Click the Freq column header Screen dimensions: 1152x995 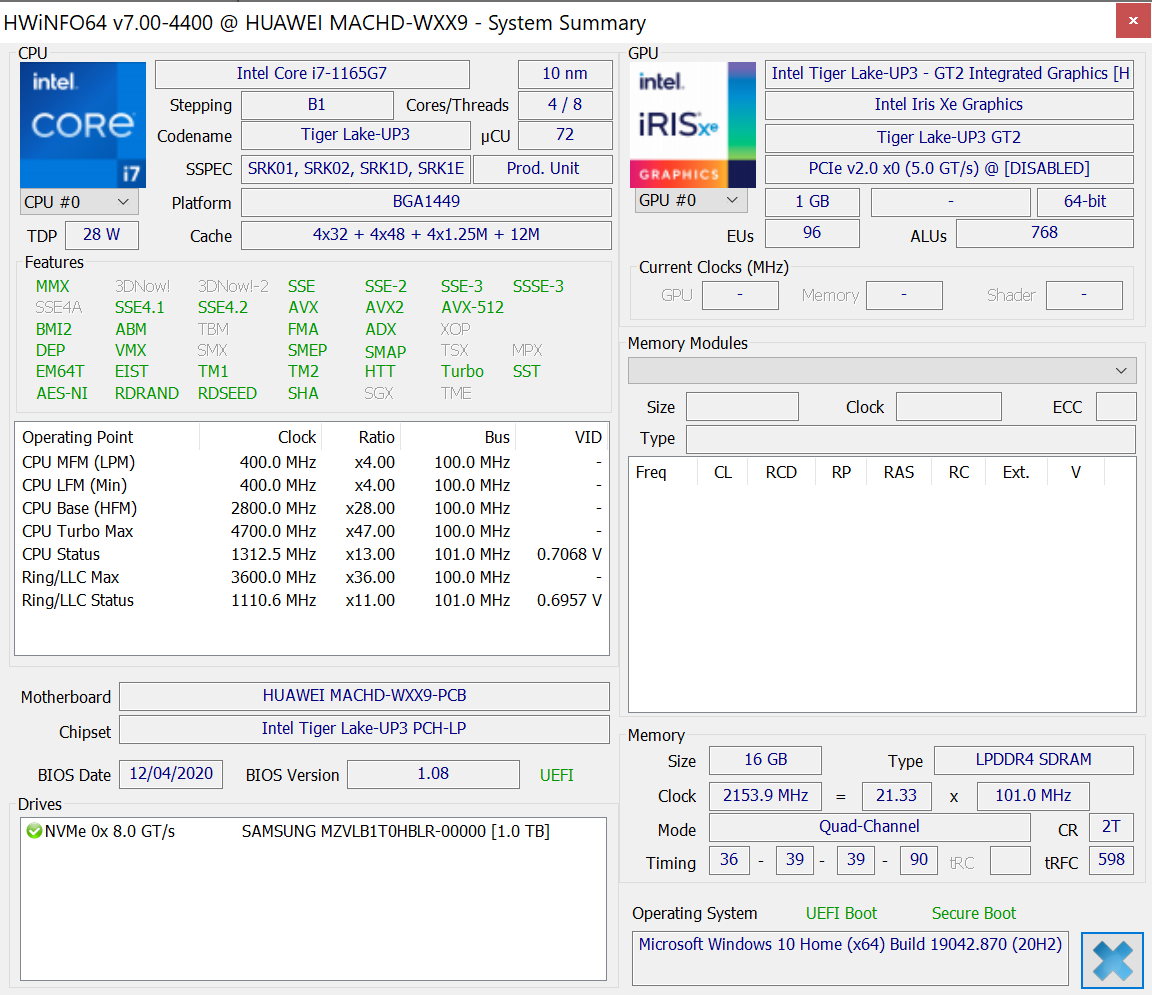click(662, 472)
